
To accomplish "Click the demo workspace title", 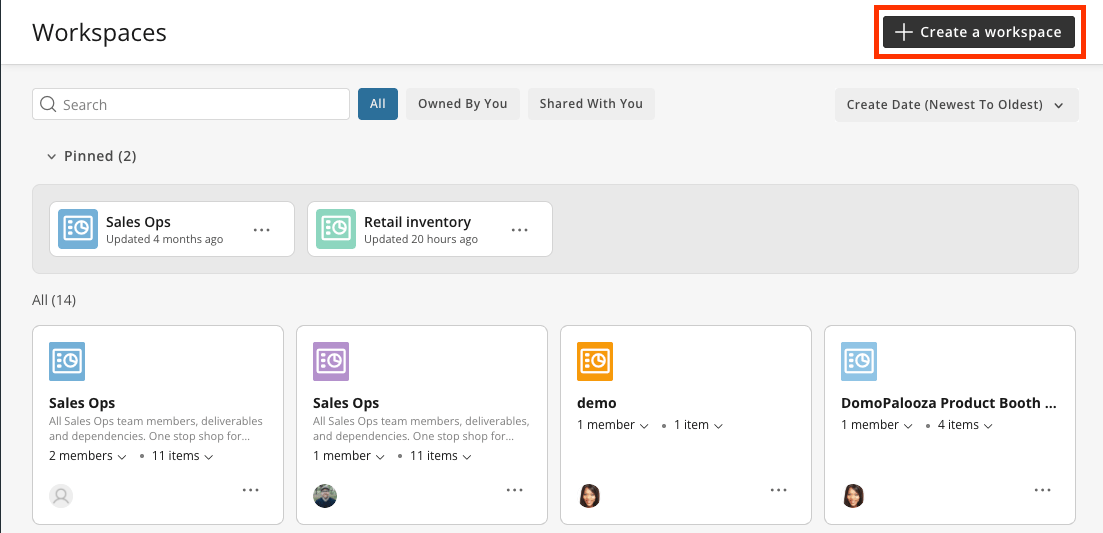I will coord(597,404).
